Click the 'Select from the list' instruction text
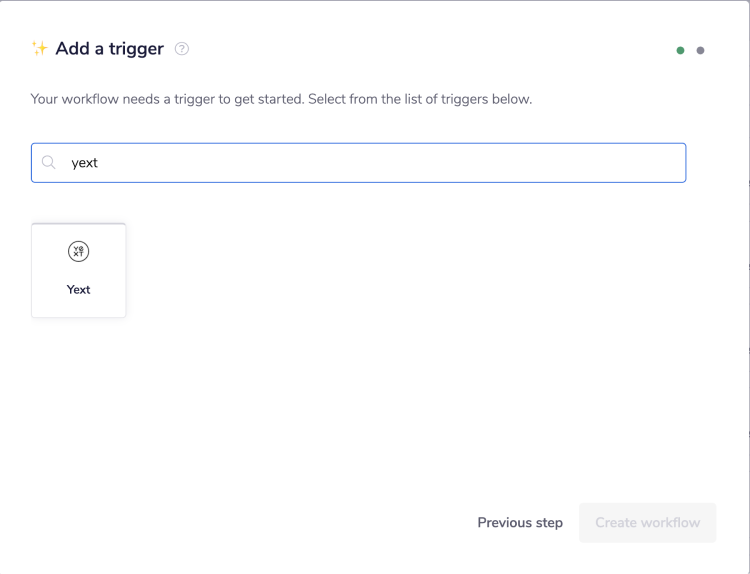The image size is (750, 574). point(420,100)
